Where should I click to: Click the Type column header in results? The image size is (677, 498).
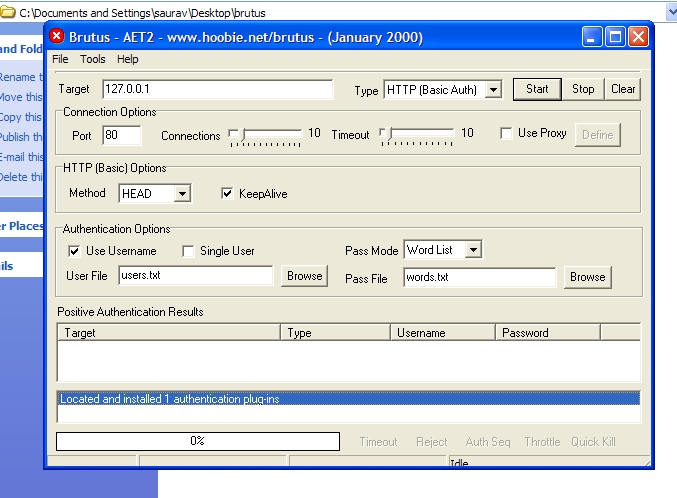pos(335,333)
